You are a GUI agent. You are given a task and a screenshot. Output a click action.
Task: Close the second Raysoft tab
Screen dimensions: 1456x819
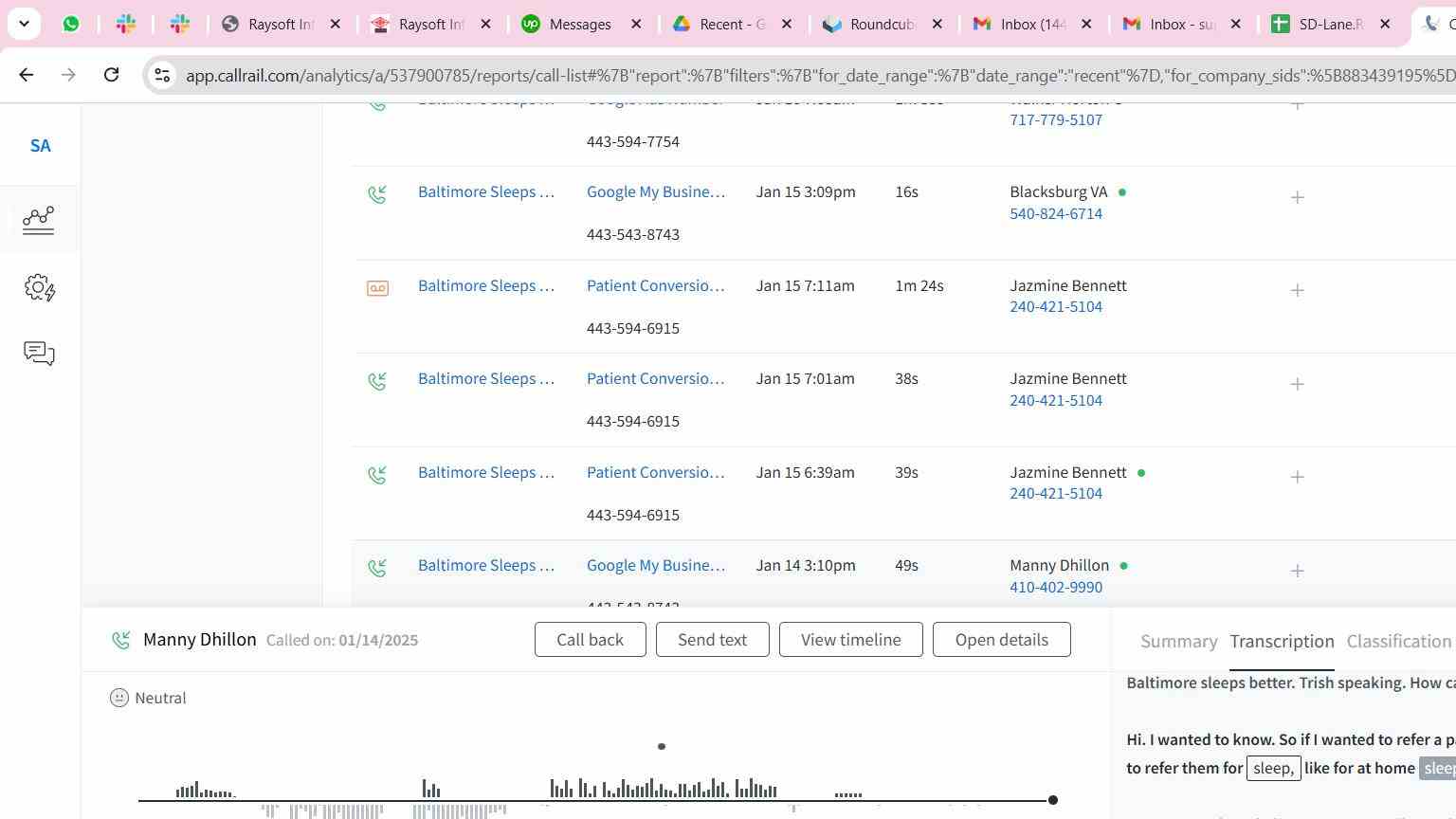(485, 24)
